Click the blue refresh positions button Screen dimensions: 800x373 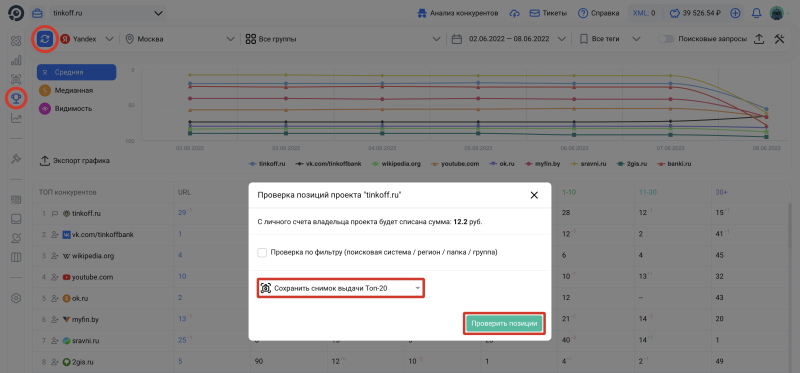tap(44, 39)
